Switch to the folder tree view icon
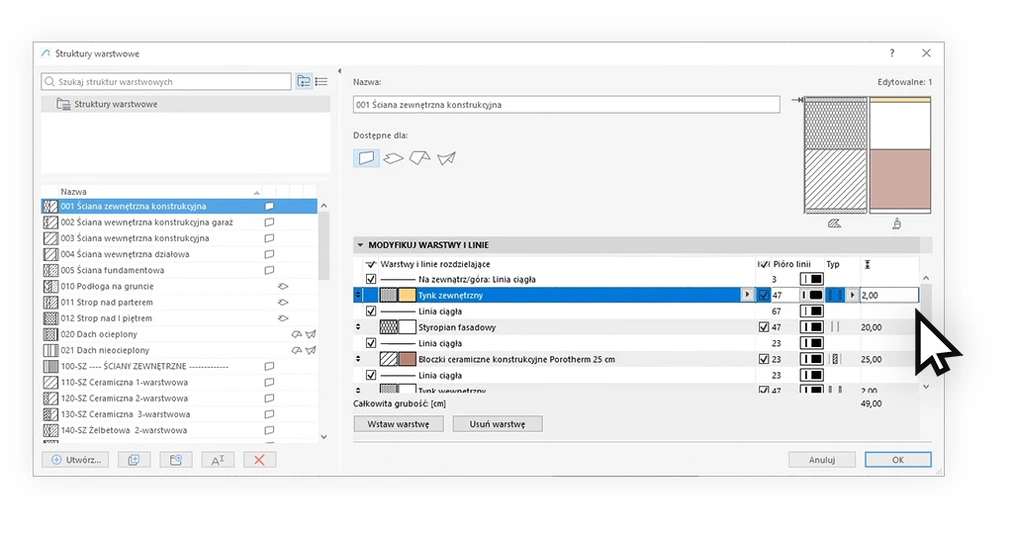 point(304,81)
